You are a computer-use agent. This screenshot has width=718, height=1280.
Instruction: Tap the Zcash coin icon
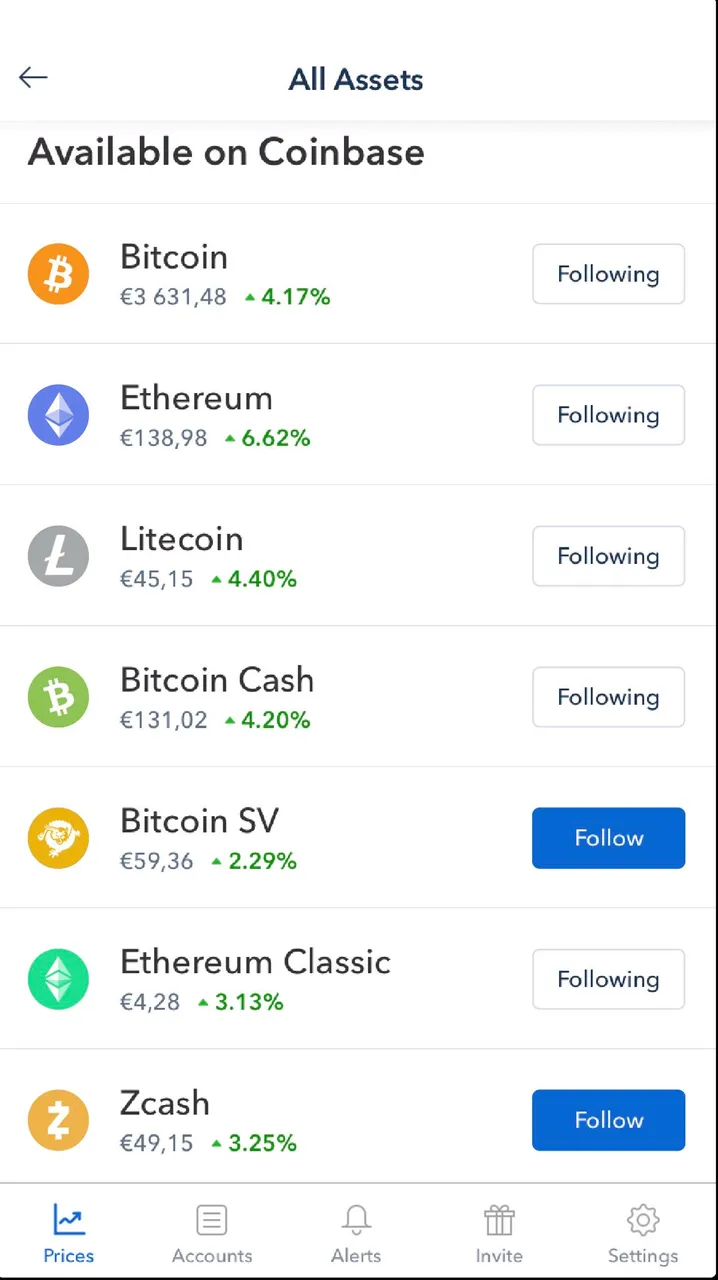pyautogui.click(x=58, y=1120)
